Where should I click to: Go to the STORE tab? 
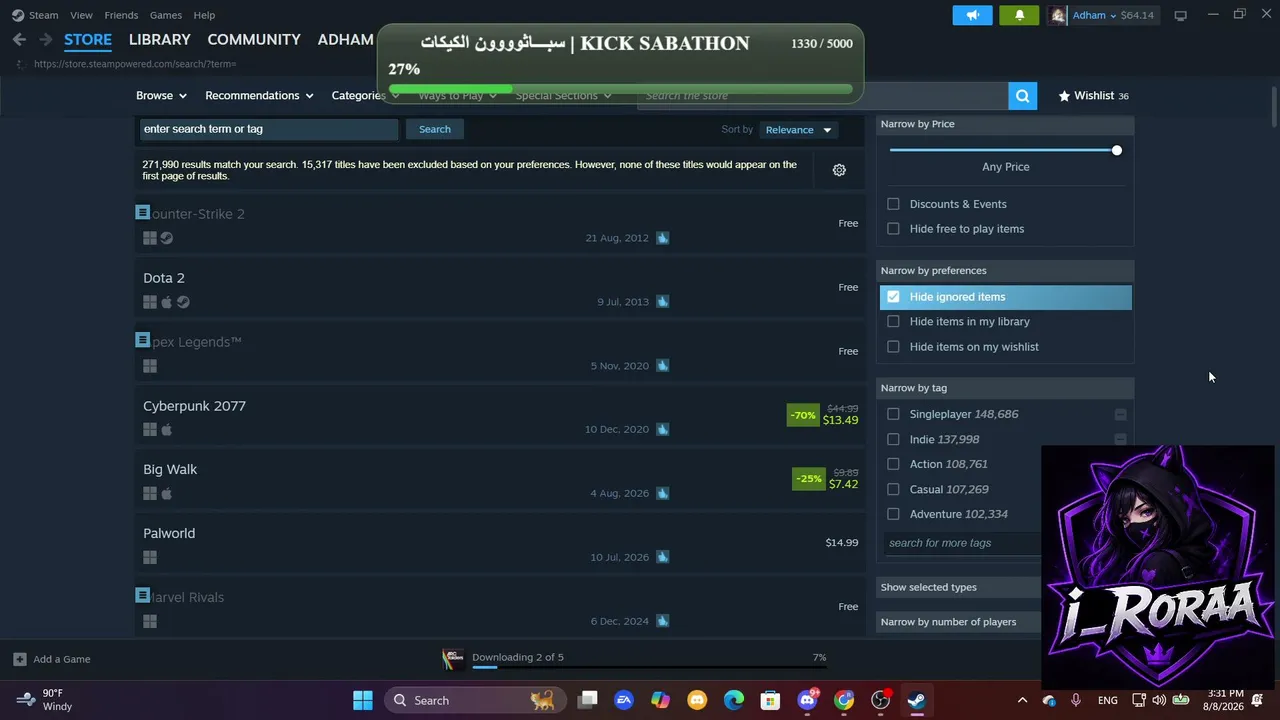(x=88, y=40)
